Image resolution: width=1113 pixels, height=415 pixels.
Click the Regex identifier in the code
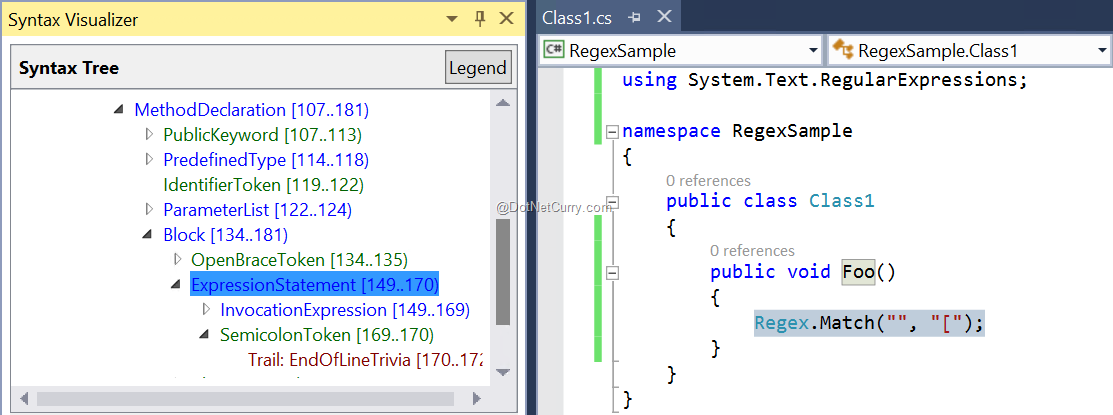coord(782,323)
